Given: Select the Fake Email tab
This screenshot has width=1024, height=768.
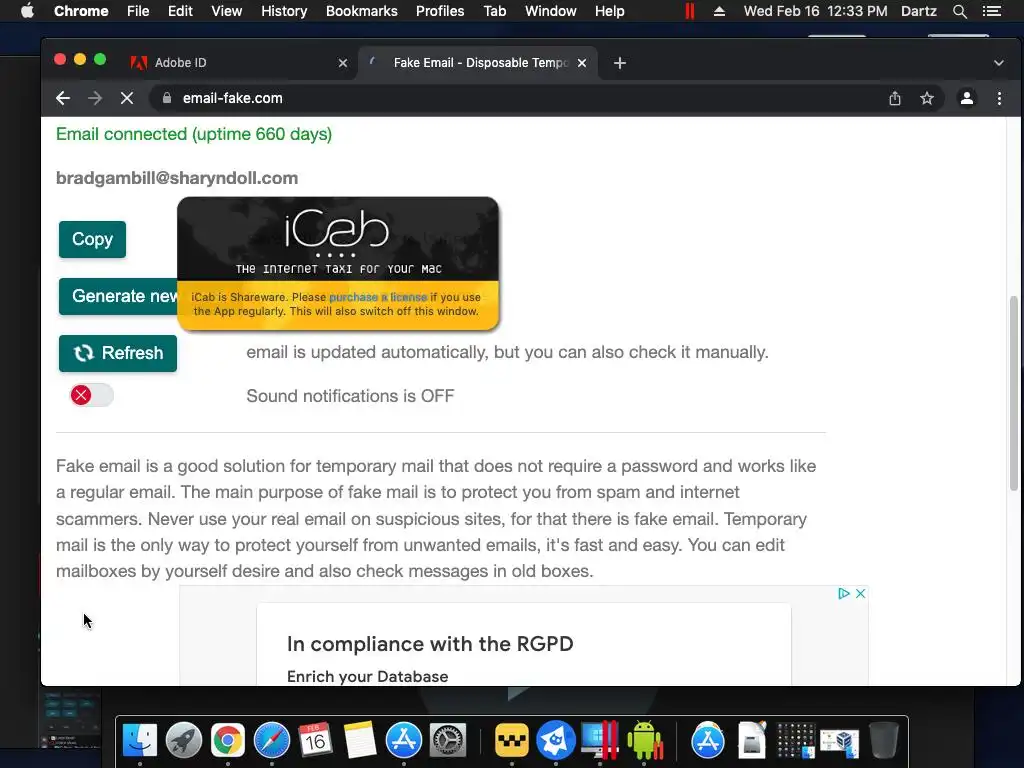Looking at the screenshot, I should point(477,63).
